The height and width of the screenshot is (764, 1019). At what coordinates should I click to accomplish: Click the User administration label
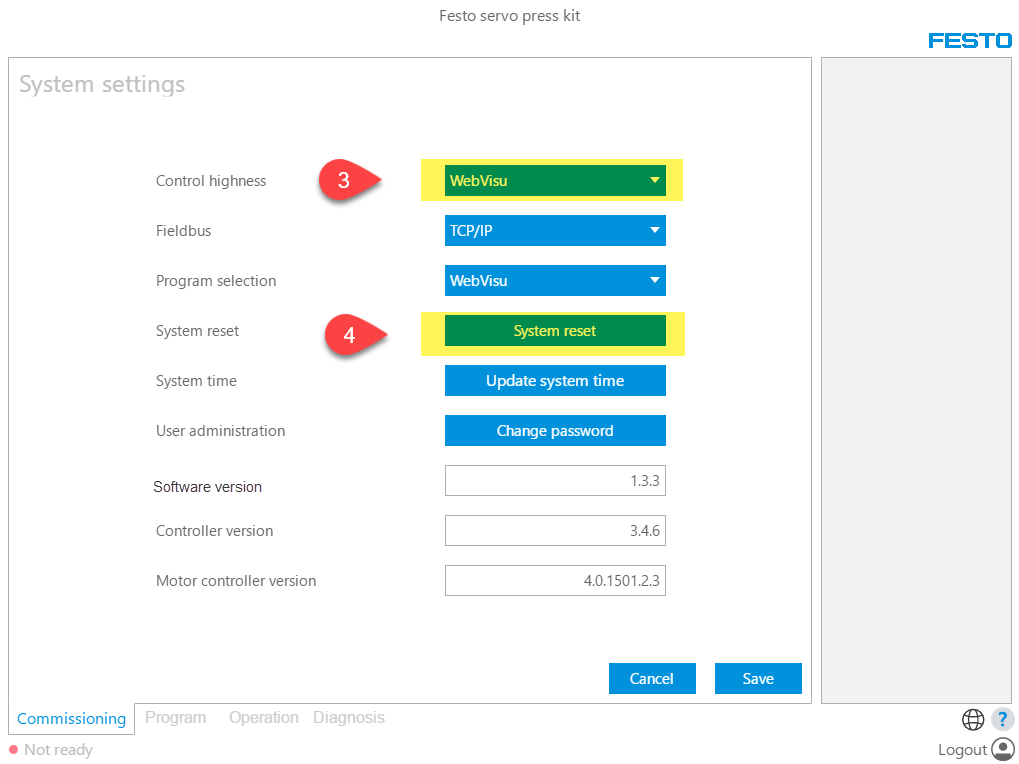coord(220,431)
